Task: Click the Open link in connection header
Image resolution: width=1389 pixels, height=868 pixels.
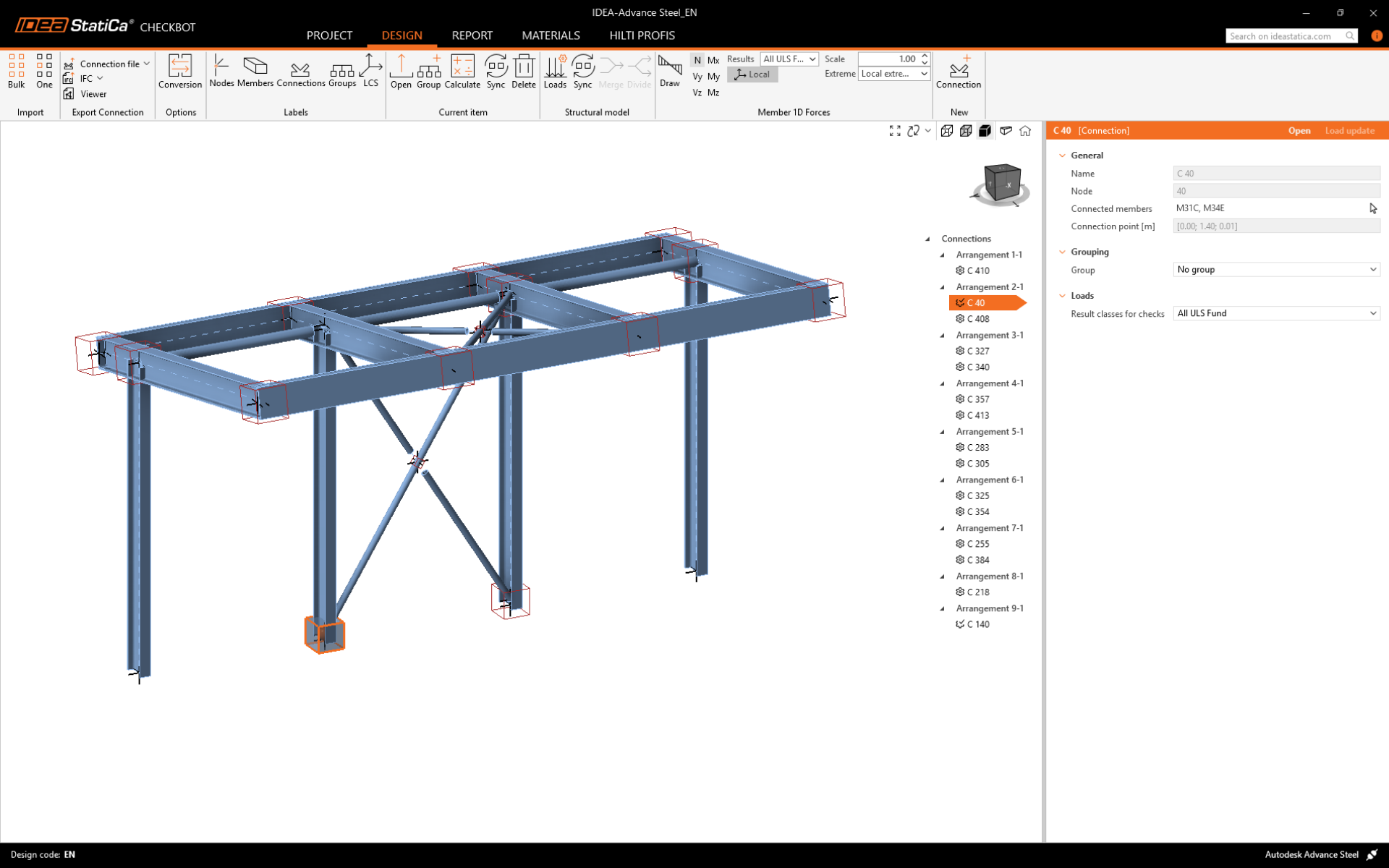Action: click(1299, 131)
